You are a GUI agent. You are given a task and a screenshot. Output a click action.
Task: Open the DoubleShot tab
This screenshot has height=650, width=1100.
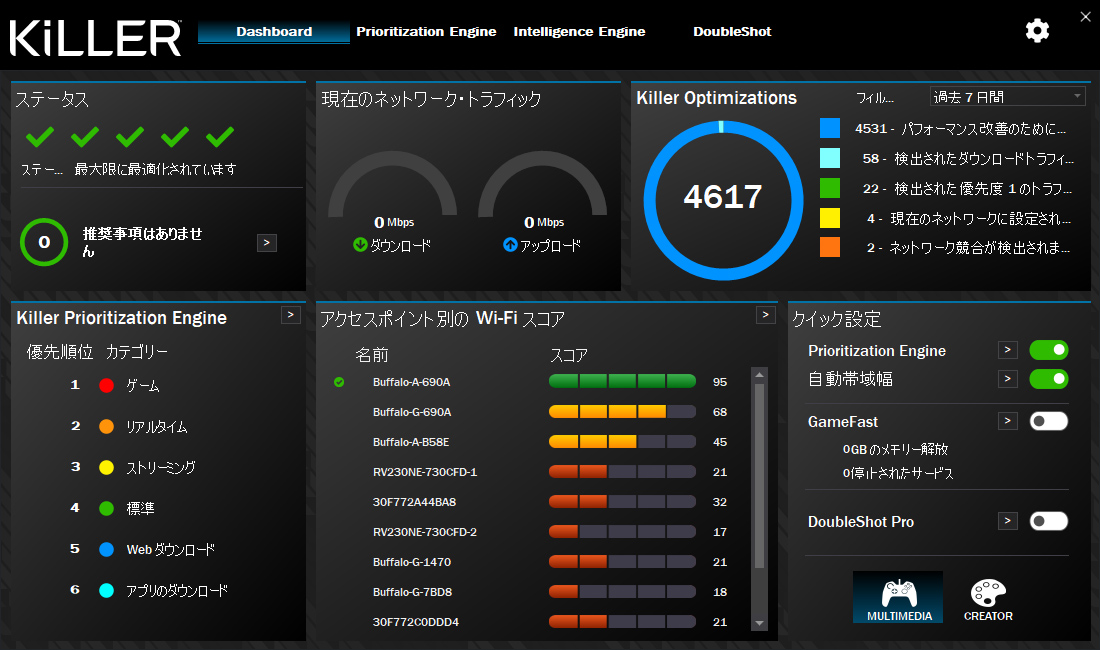[x=732, y=32]
